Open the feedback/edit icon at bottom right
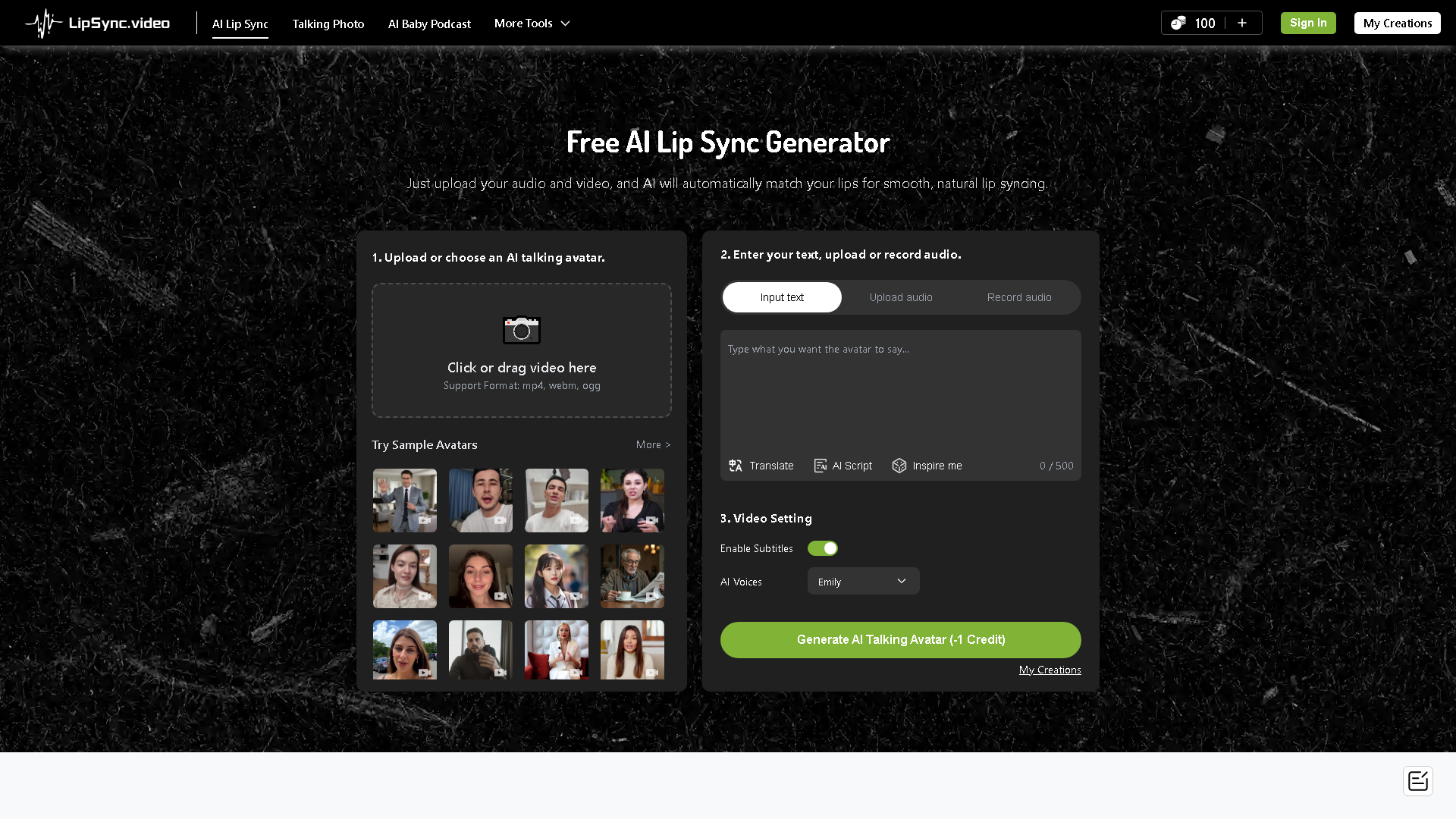Viewport: 1456px width, 819px height. point(1417,780)
